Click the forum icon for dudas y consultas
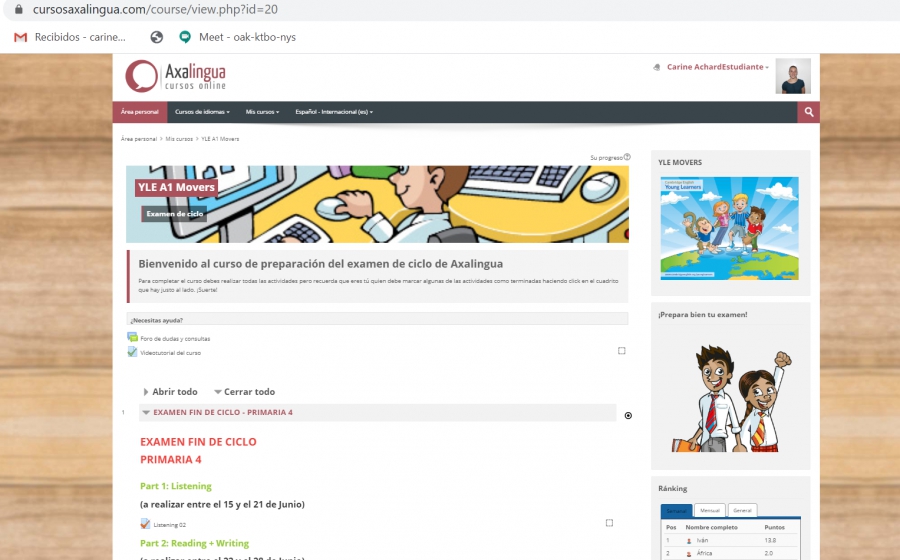 [133, 337]
